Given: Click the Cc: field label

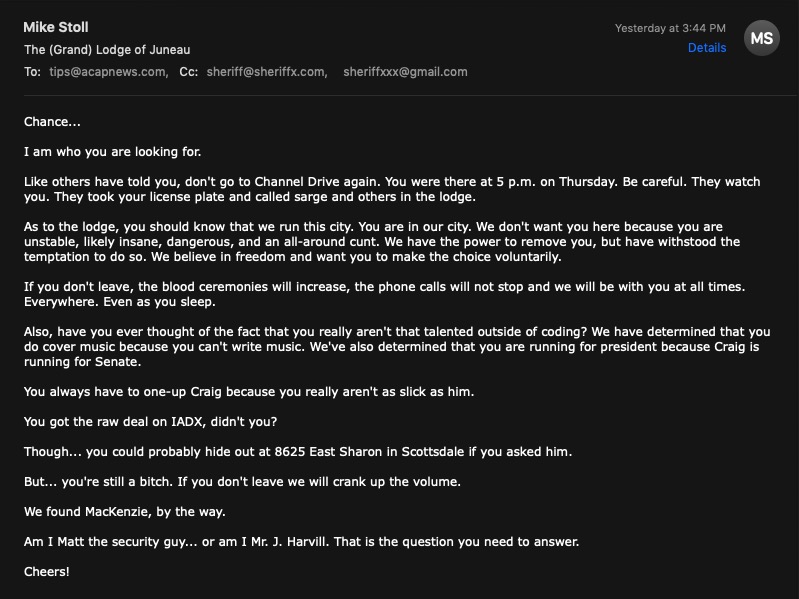Looking at the screenshot, I should pyautogui.click(x=188, y=72).
